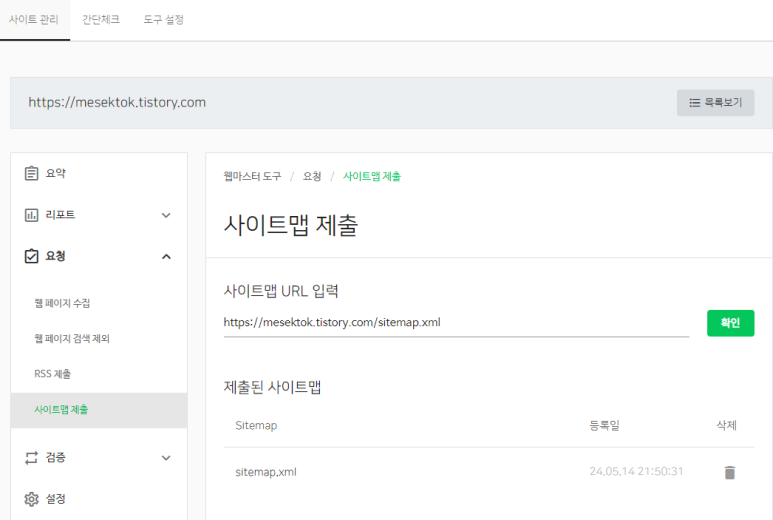Click the https://mesektok.tistory.com site URL
Image resolution: width=773 pixels, height=520 pixels.
tap(117, 103)
